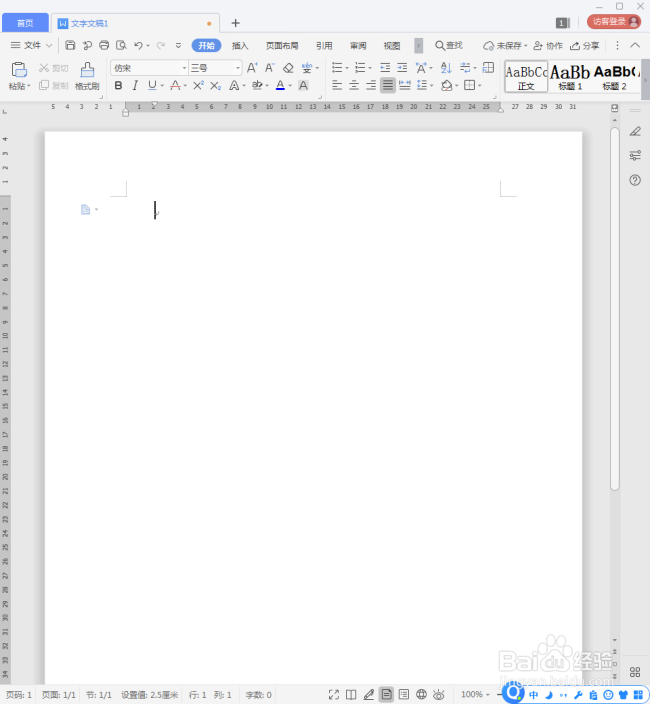Screen dimensions: 650x704
Task: Open help question mark in right sidebar
Action: pos(635,180)
